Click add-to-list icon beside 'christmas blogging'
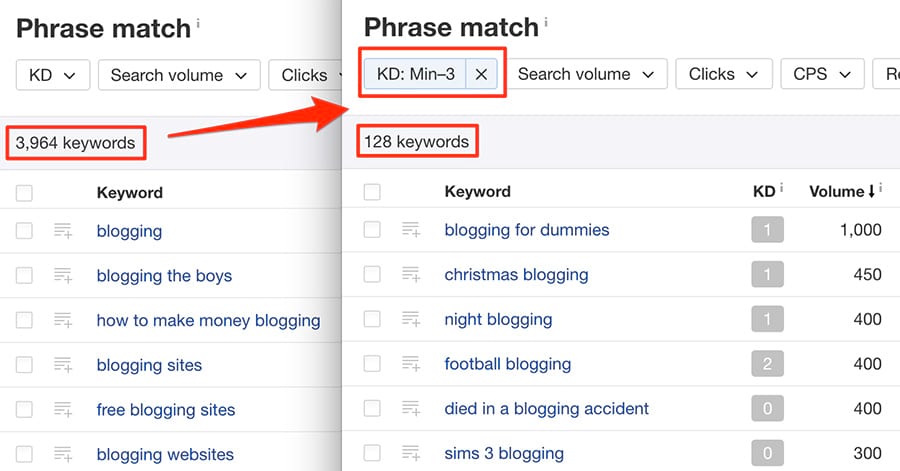The height and width of the screenshot is (471, 900). 411,275
